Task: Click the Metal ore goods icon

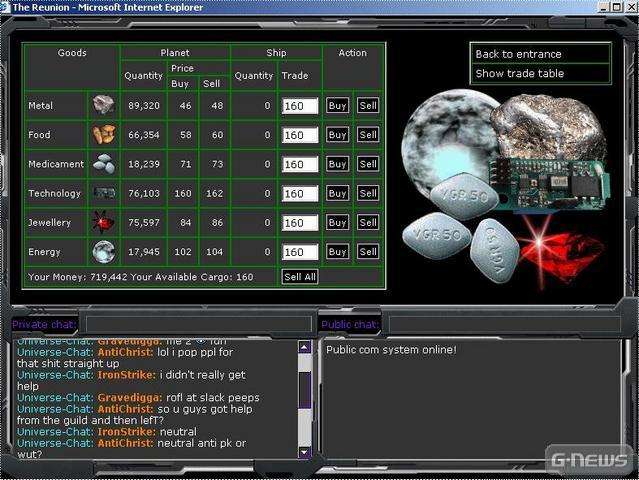Action: tap(103, 105)
